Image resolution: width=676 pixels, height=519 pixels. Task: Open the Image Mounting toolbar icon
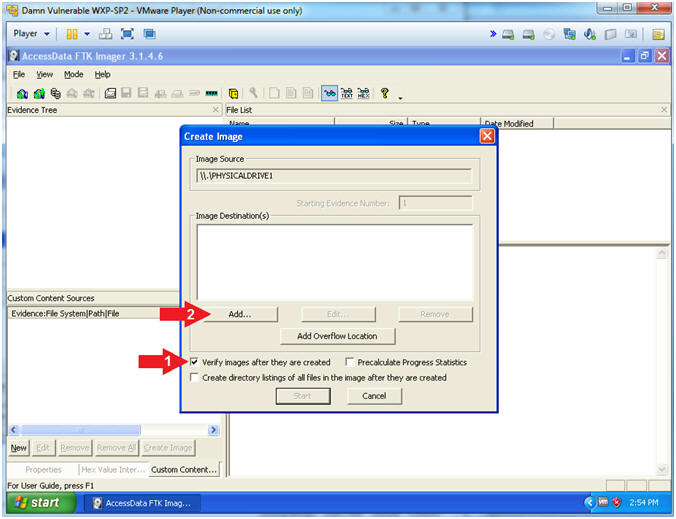[56, 93]
